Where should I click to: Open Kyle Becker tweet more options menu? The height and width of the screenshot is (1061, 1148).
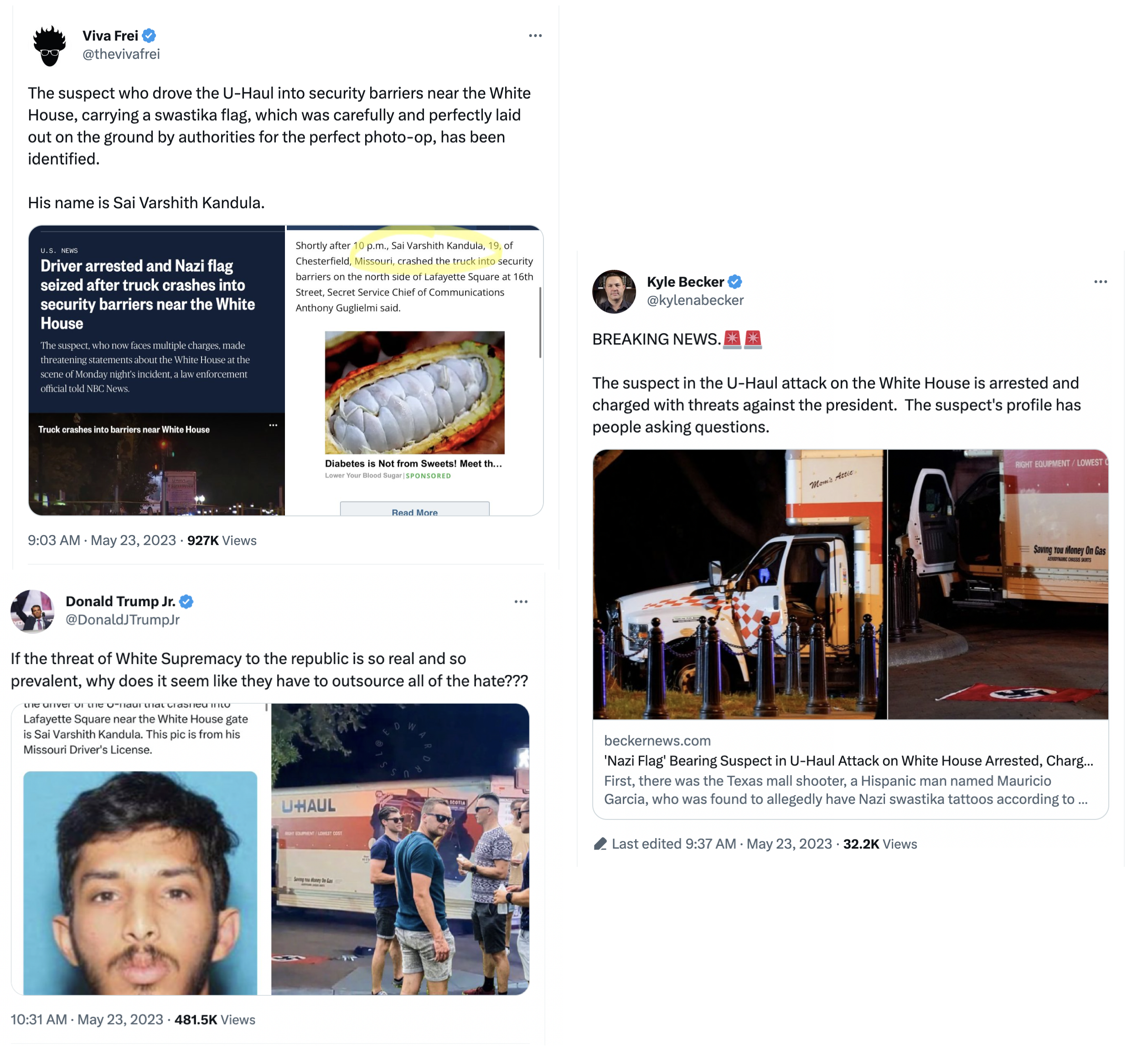coord(1100,282)
